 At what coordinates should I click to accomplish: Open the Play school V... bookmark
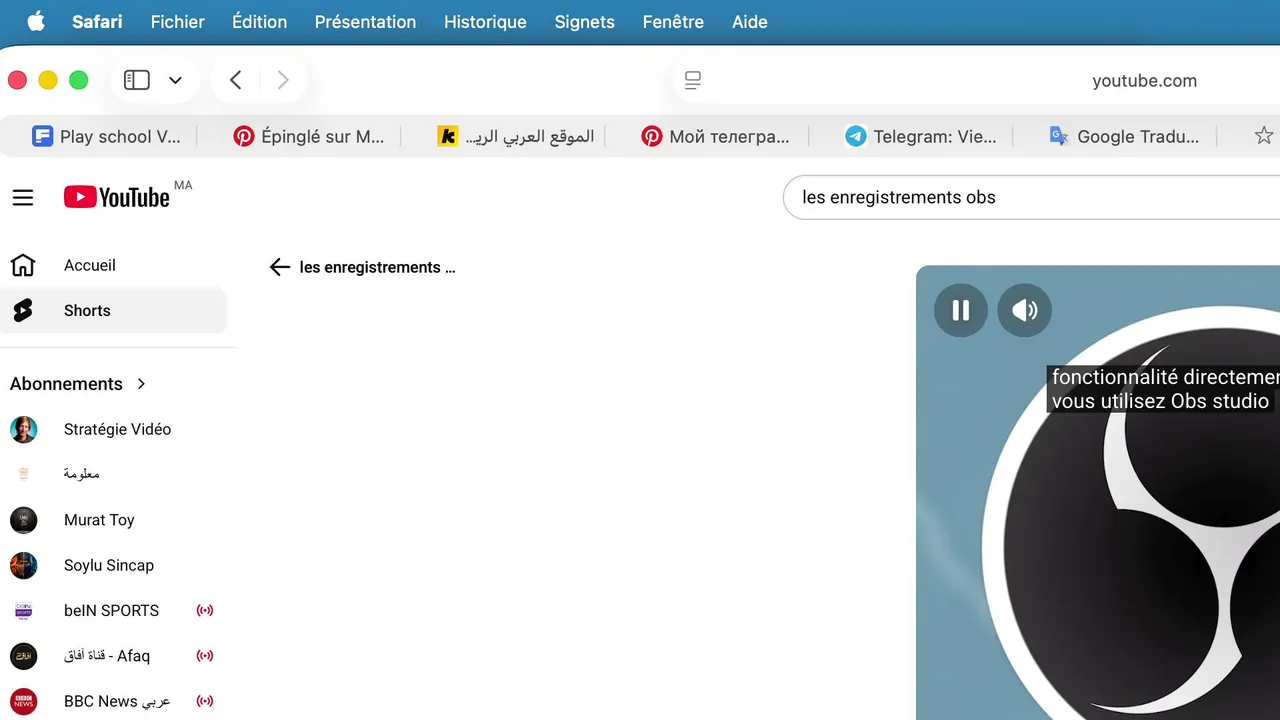point(106,136)
